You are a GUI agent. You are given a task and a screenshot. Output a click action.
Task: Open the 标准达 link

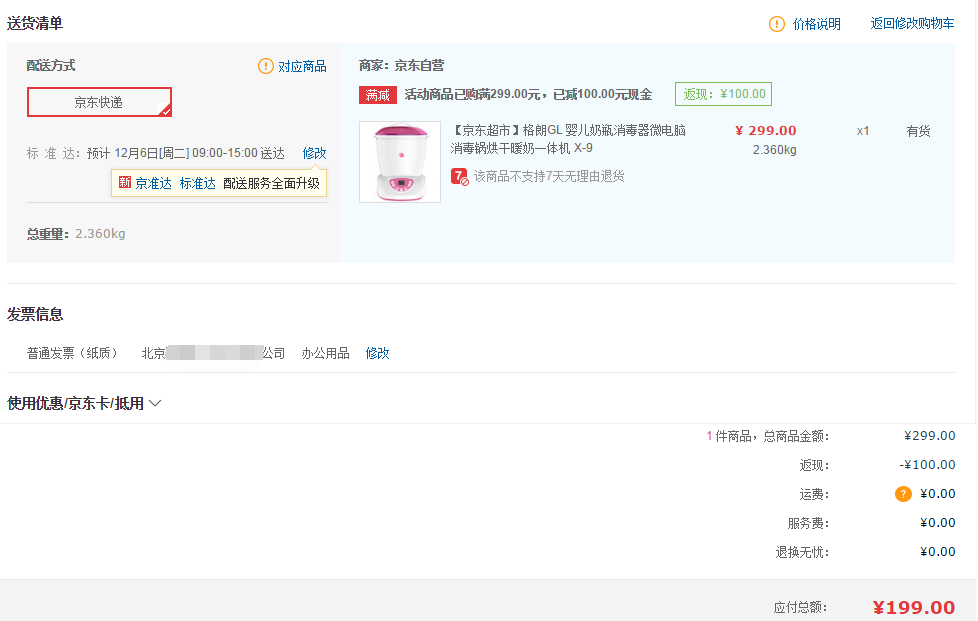(x=198, y=183)
